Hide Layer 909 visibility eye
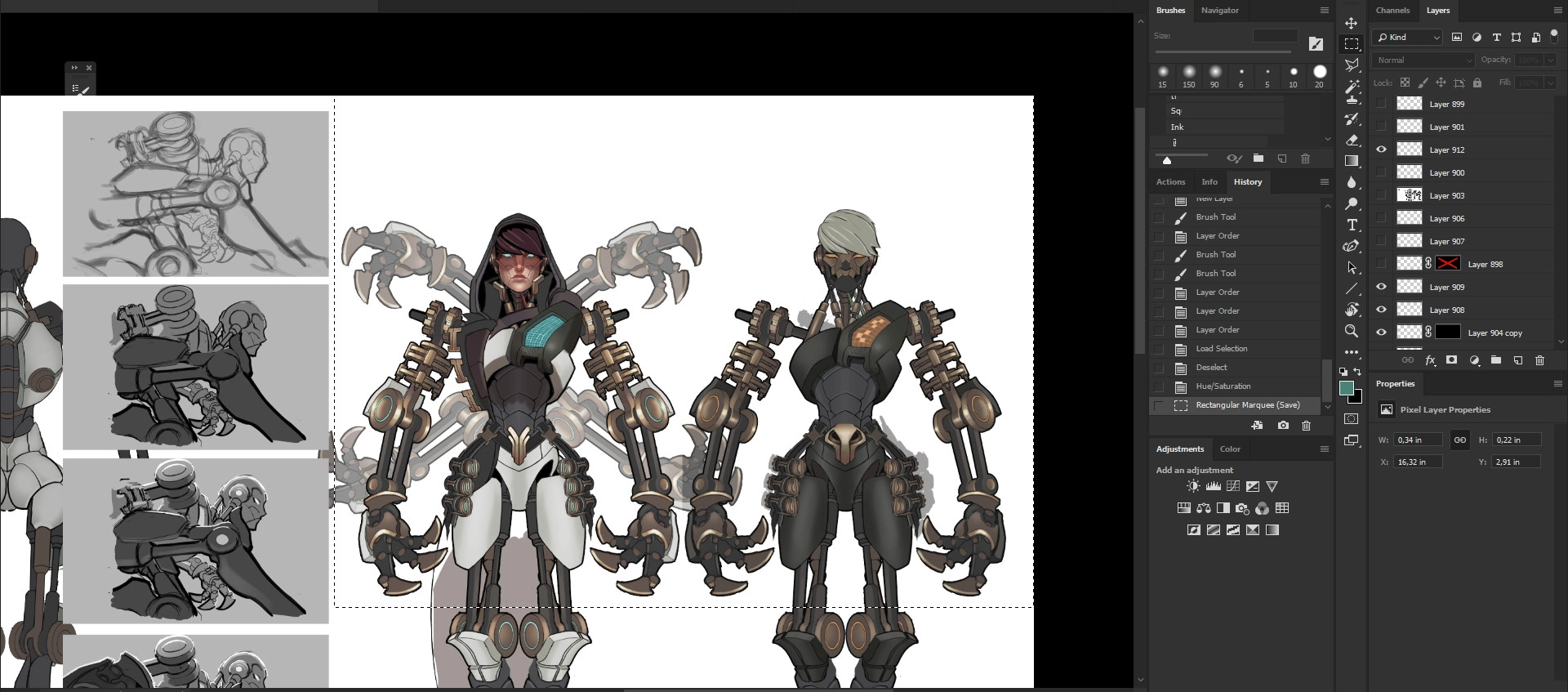The height and width of the screenshot is (692, 1568). [x=1381, y=287]
